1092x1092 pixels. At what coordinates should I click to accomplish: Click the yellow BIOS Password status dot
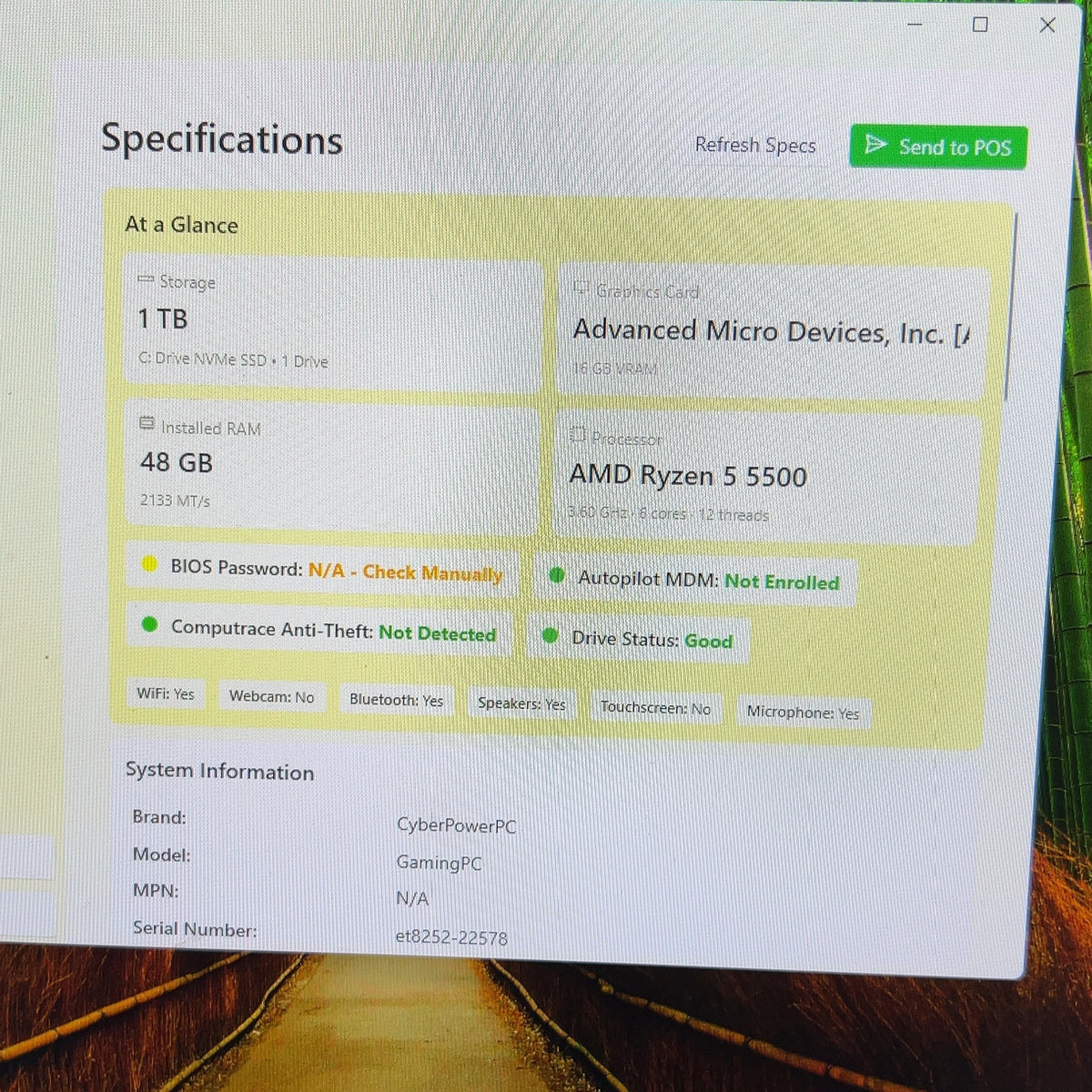pyautogui.click(x=149, y=564)
